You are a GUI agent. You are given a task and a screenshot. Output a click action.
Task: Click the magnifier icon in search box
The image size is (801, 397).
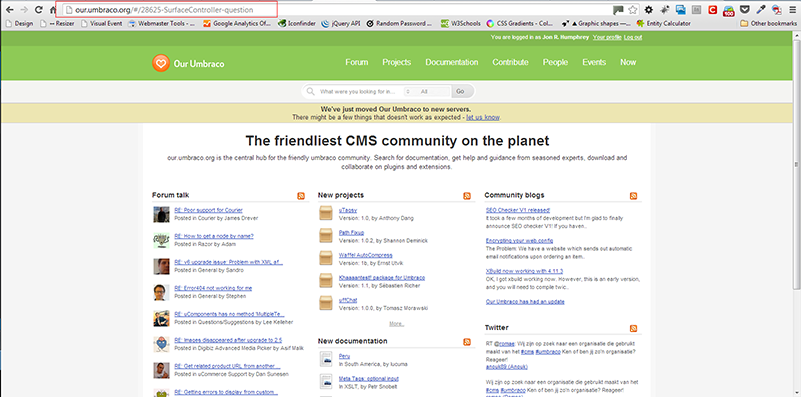click(x=310, y=91)
